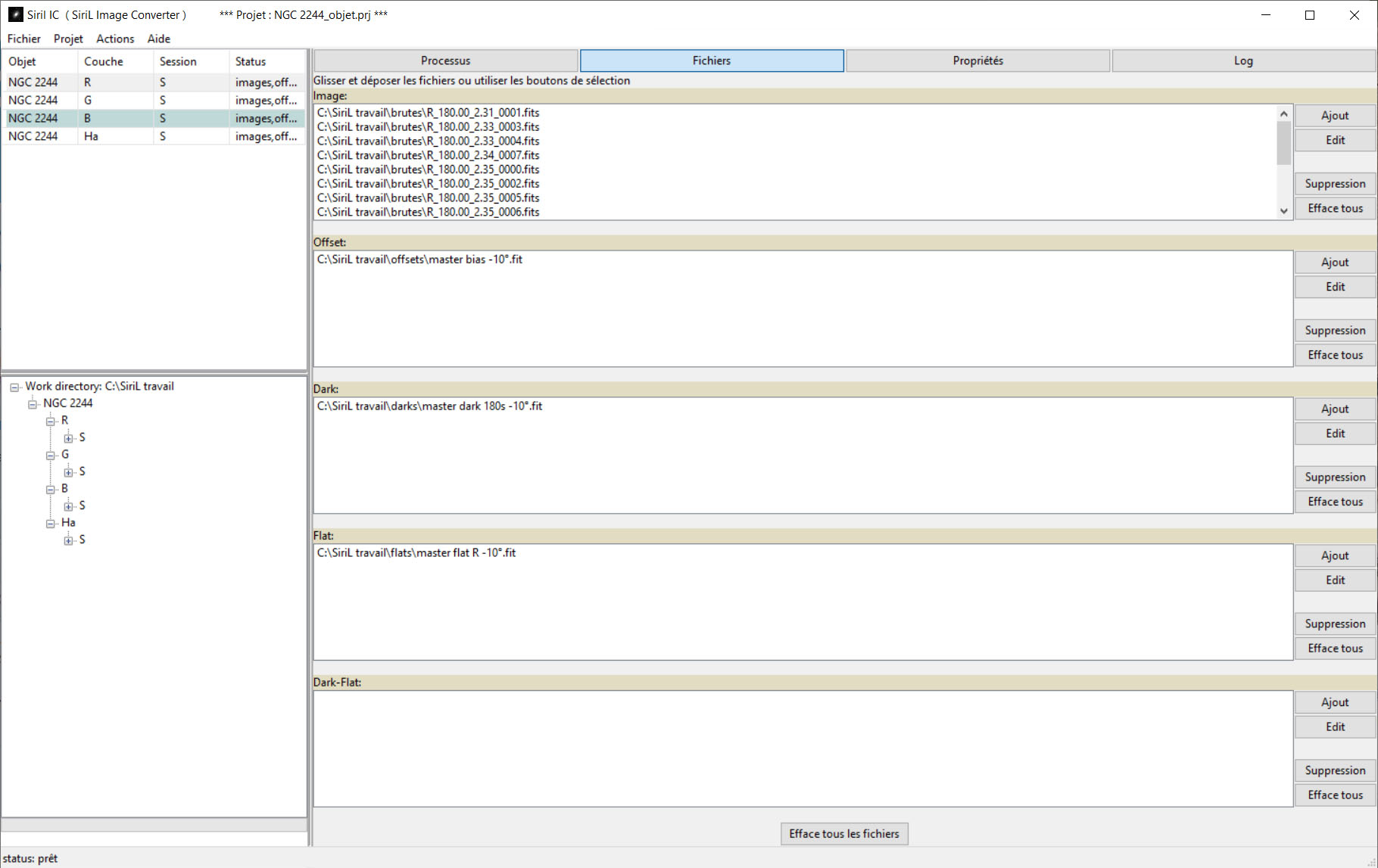
Task: Click Suppression in the Offset section
Action: click(1335, 331)
